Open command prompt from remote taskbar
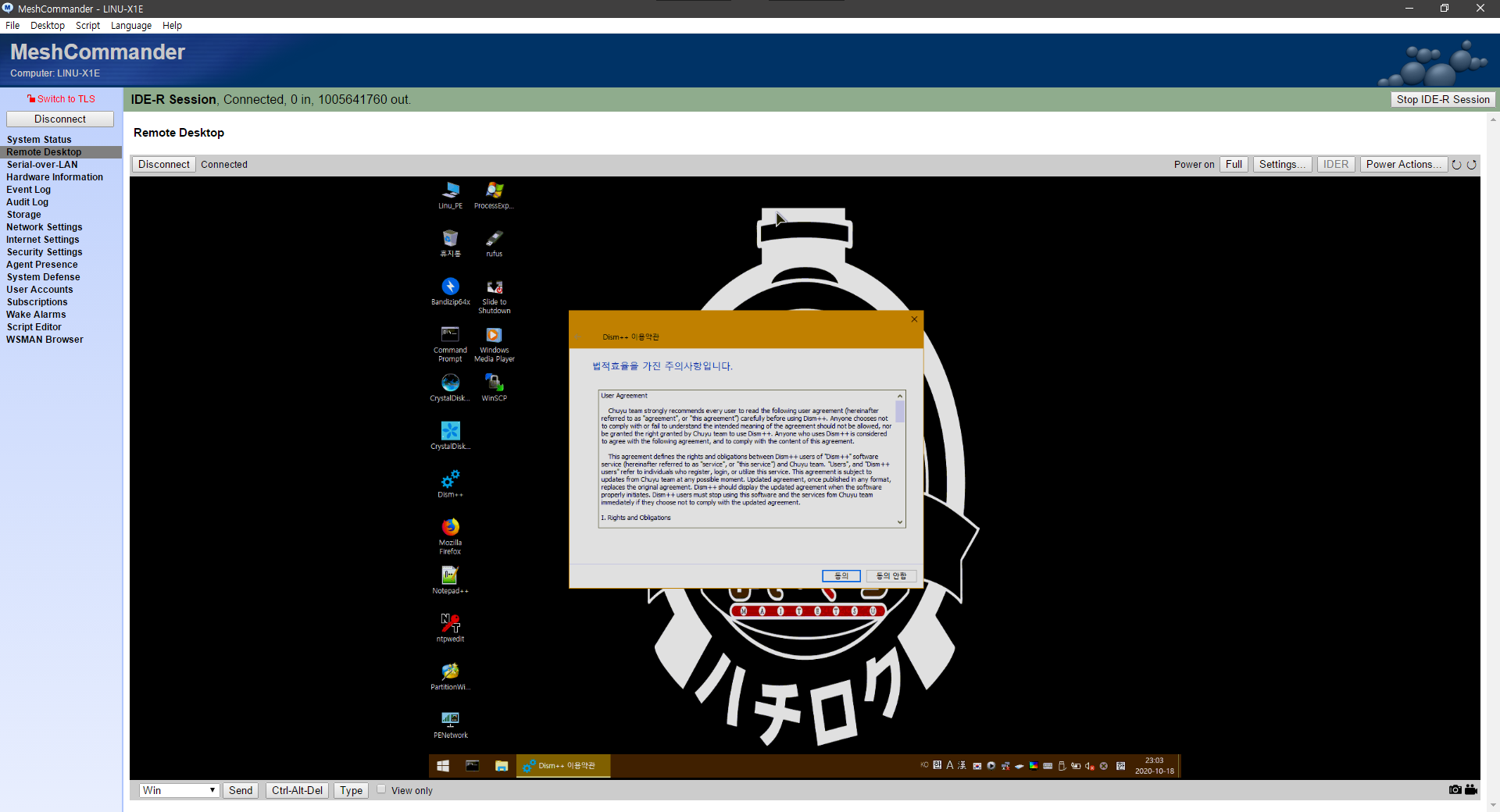 pos(473,766)
